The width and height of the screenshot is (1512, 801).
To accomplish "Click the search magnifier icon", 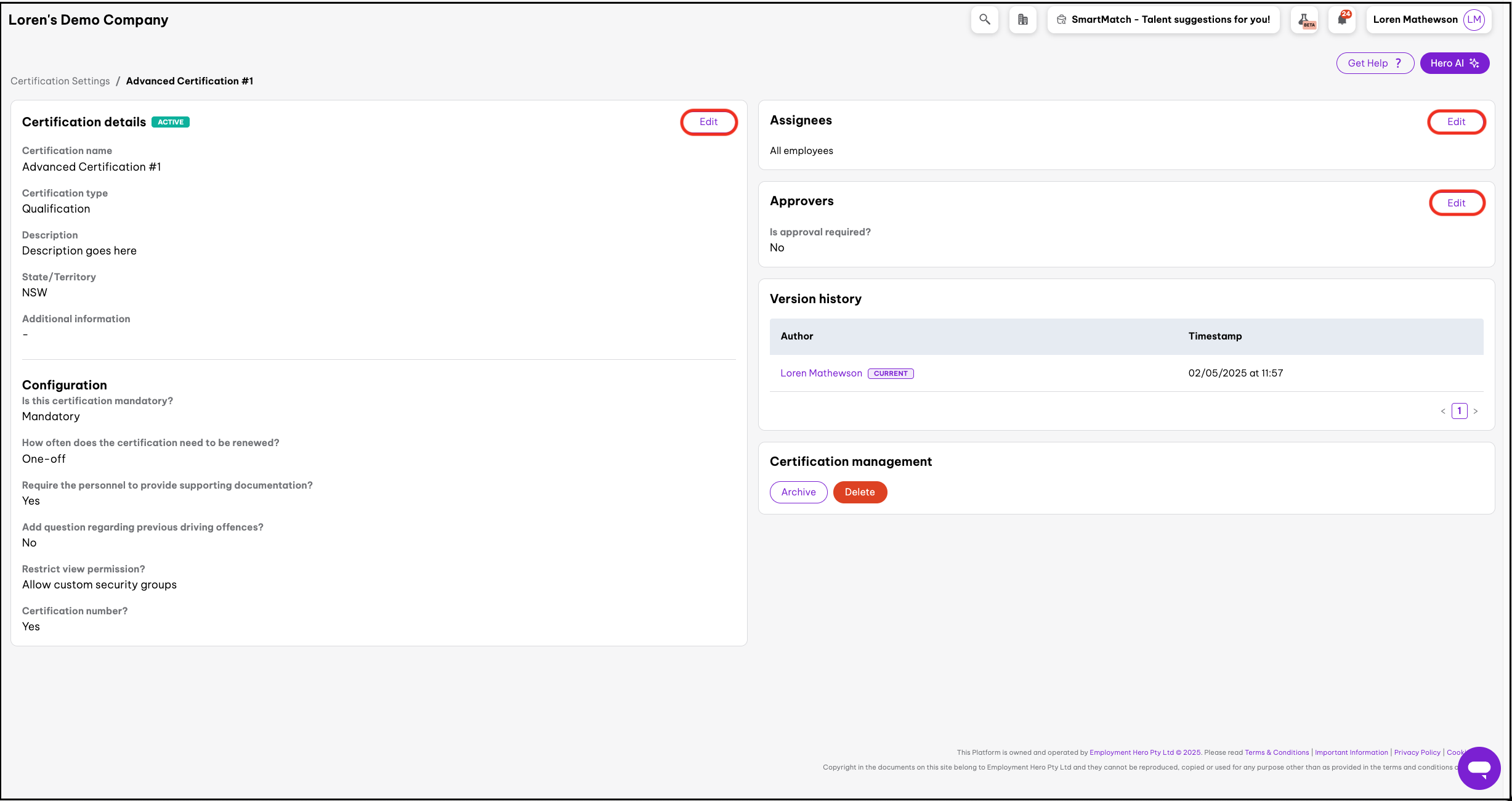I will pyautogui.click(x=984, y=20).
